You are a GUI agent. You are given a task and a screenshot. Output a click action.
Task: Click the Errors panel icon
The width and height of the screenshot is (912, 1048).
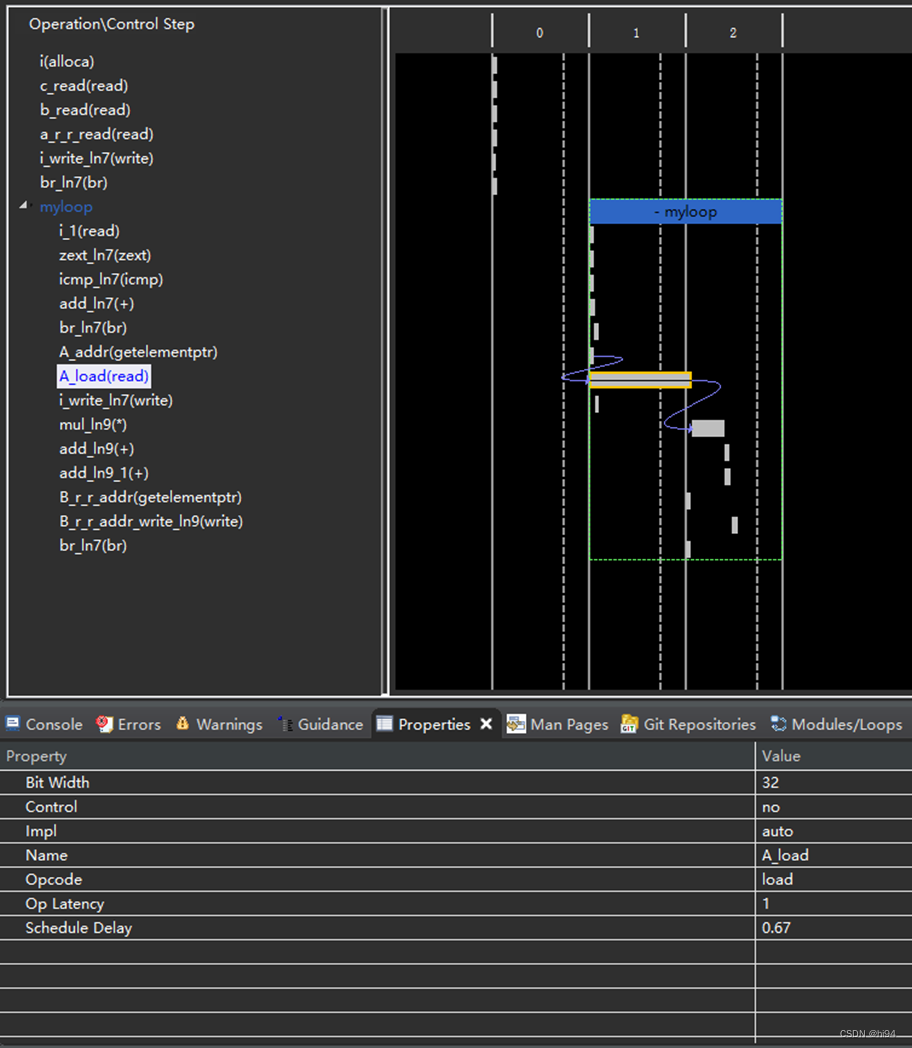[102, 724]
